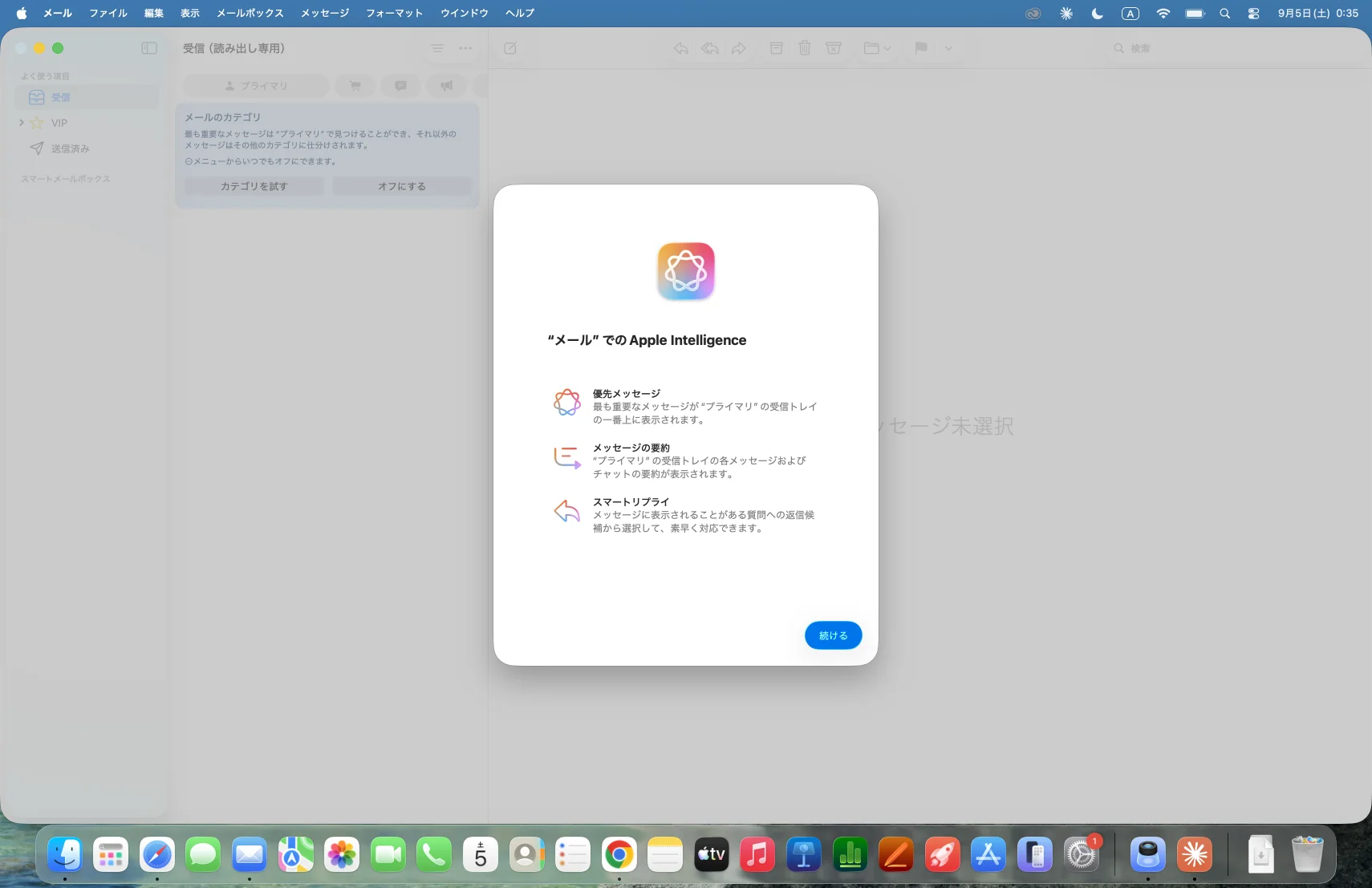Toggle the Focus moon menu bar icon
Image resolution: width=1372 pixels, height=888 pixels.
click(x=1098, y=13)
